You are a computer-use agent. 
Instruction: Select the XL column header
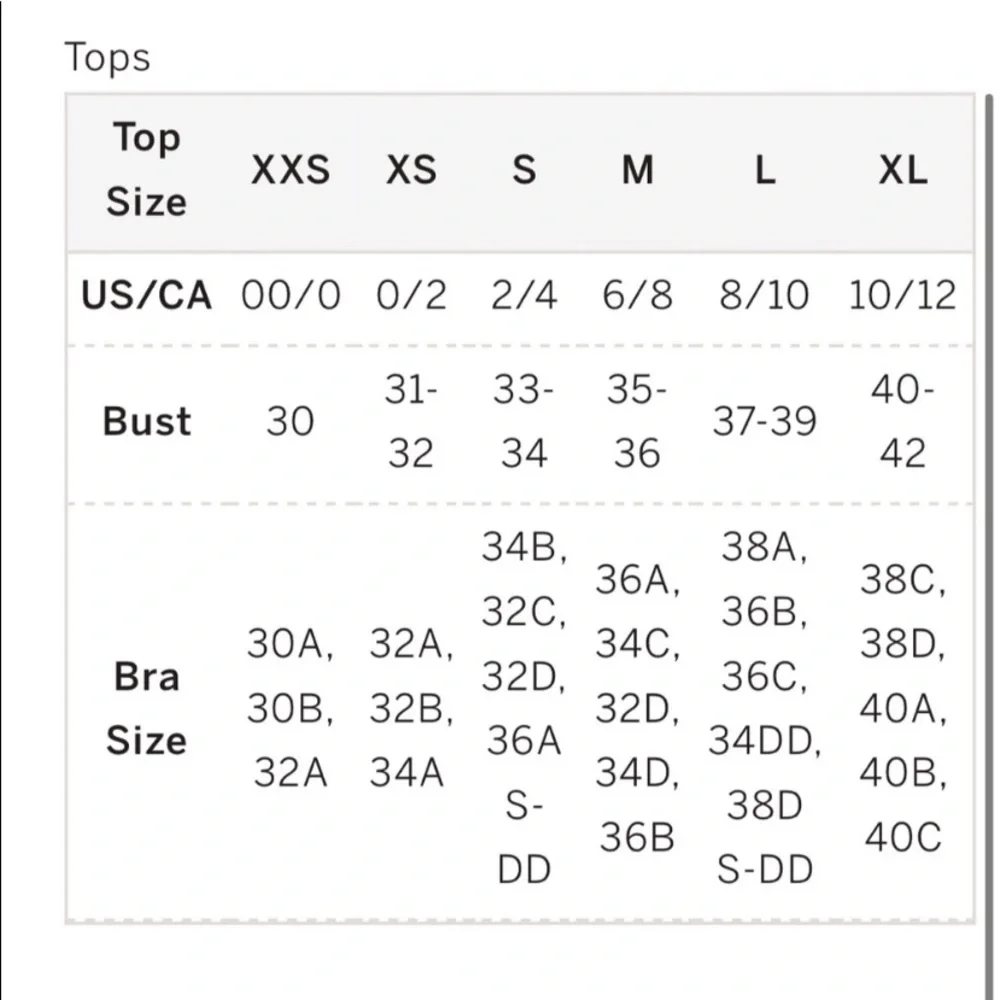tap(902, 171)
